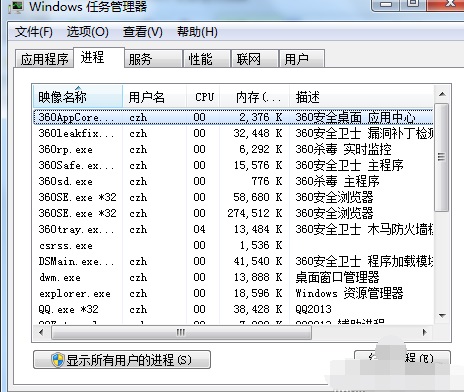464x392 pixels.
Task: Switch to the 用户 tab
Action: coord(302,59)
